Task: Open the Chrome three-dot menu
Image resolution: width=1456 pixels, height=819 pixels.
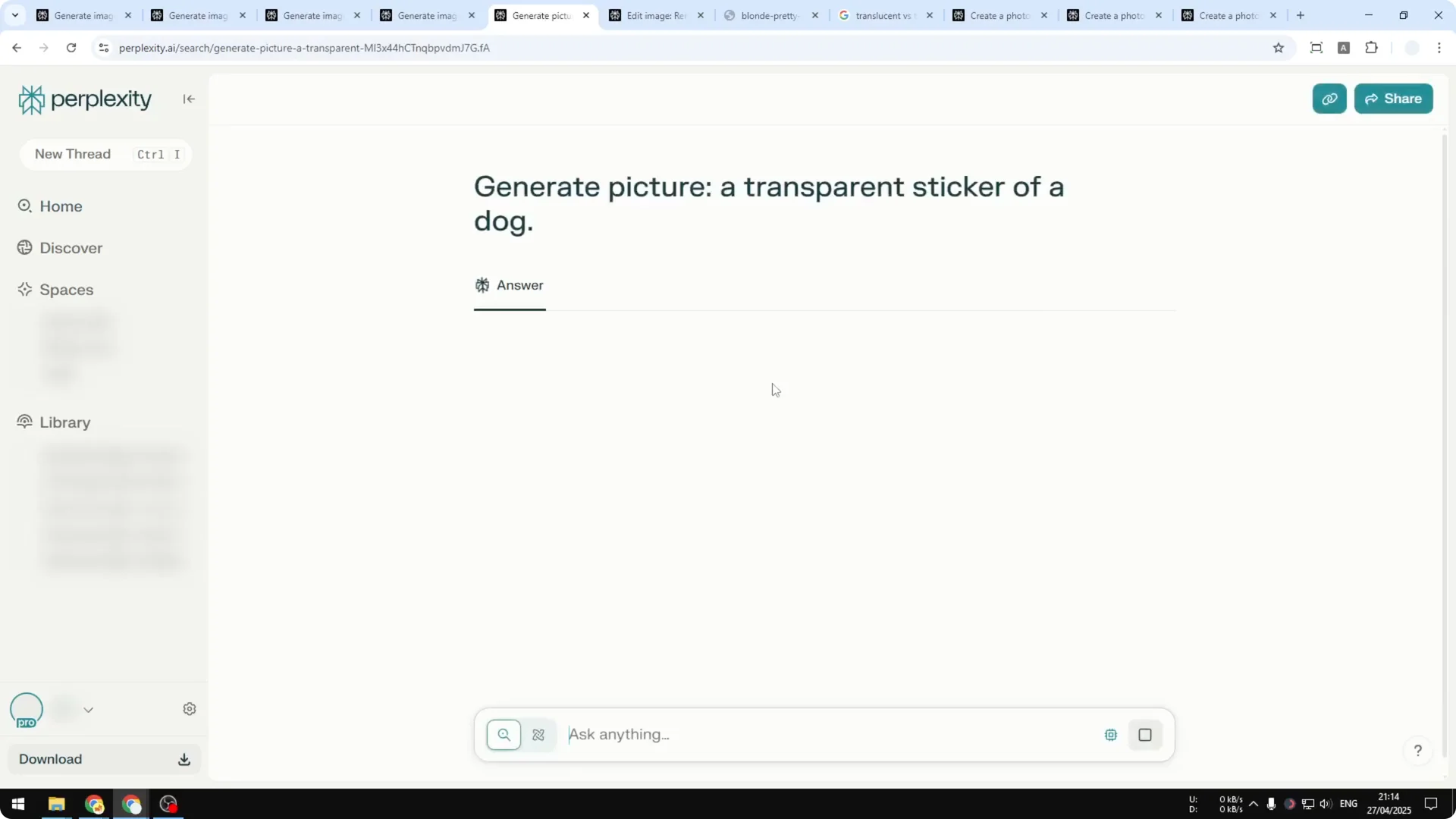Action: click(x=1440, y=47)
